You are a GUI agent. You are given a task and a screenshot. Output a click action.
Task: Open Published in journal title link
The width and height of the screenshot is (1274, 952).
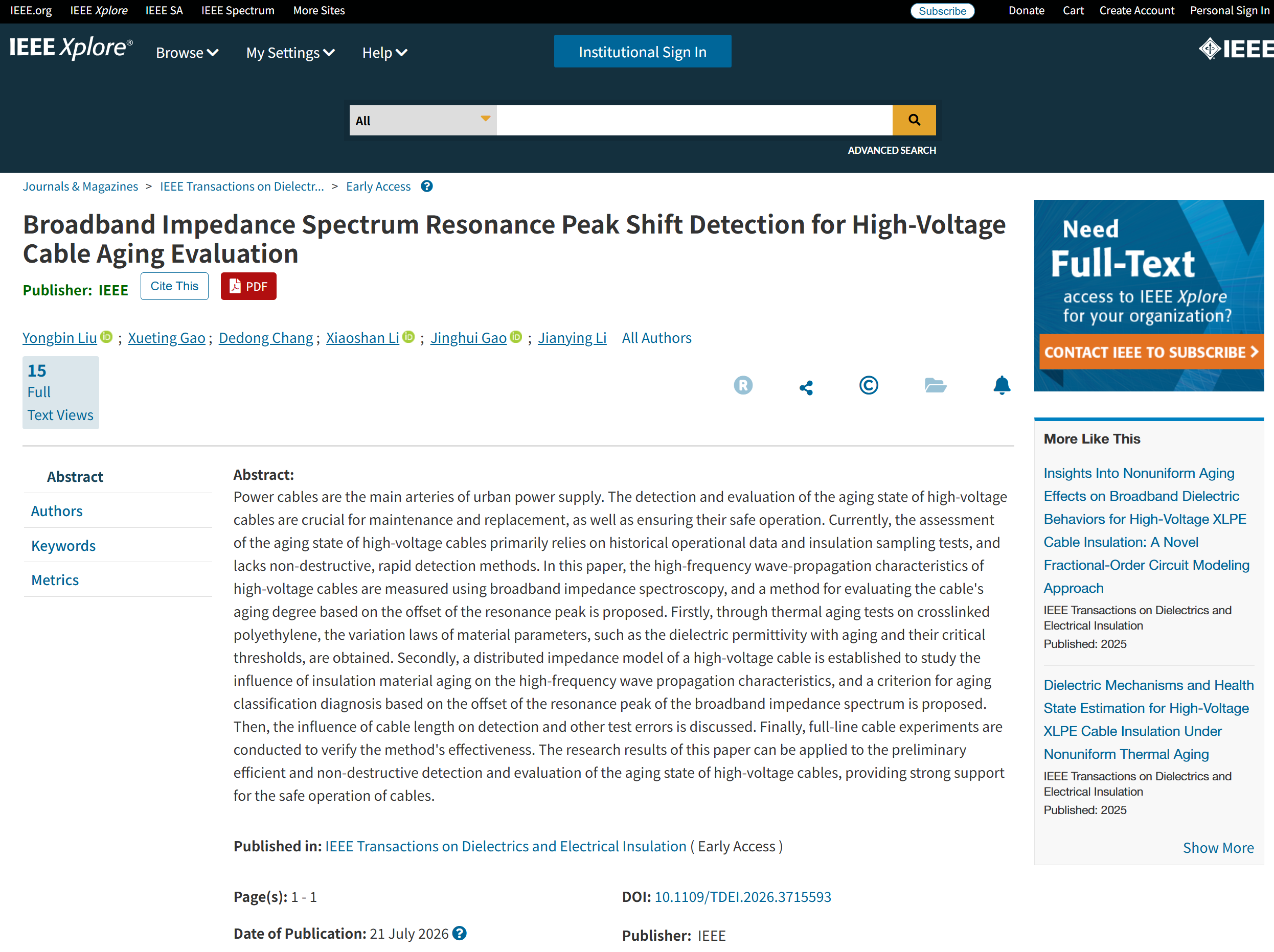click(x=506, y=846)
